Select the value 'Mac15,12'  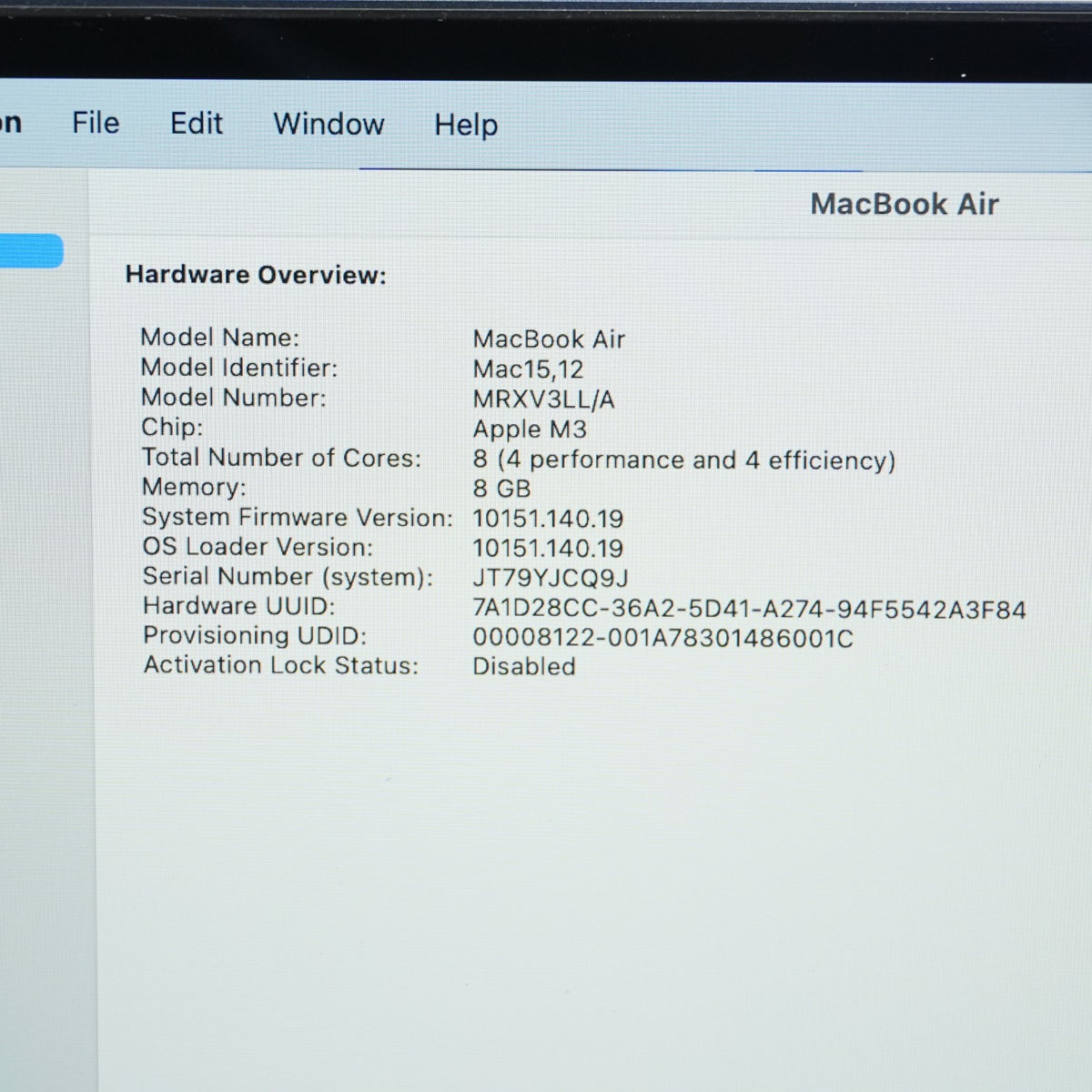(528, 369)
